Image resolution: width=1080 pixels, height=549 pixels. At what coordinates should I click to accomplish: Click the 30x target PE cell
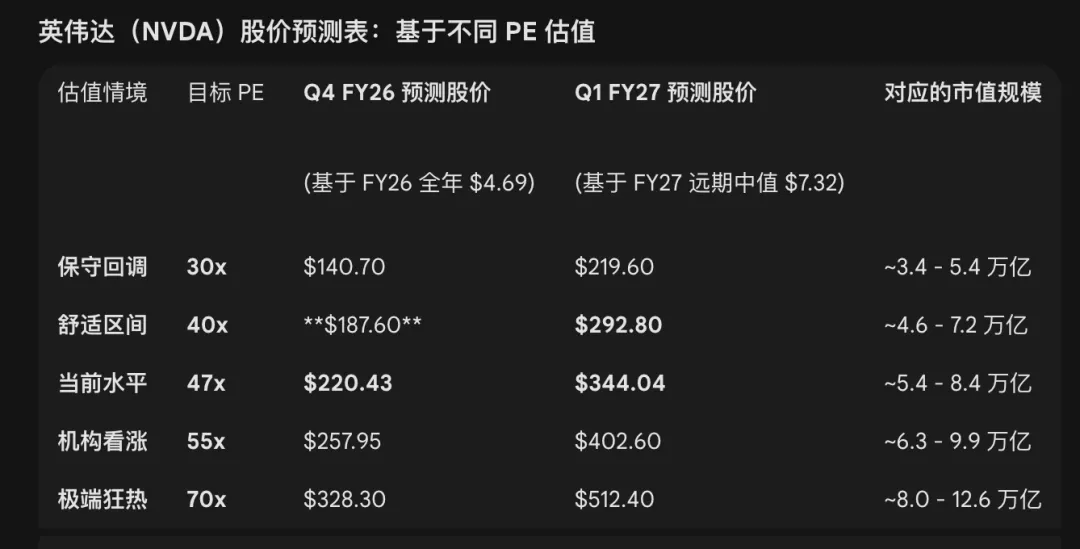tap(207, 267)
